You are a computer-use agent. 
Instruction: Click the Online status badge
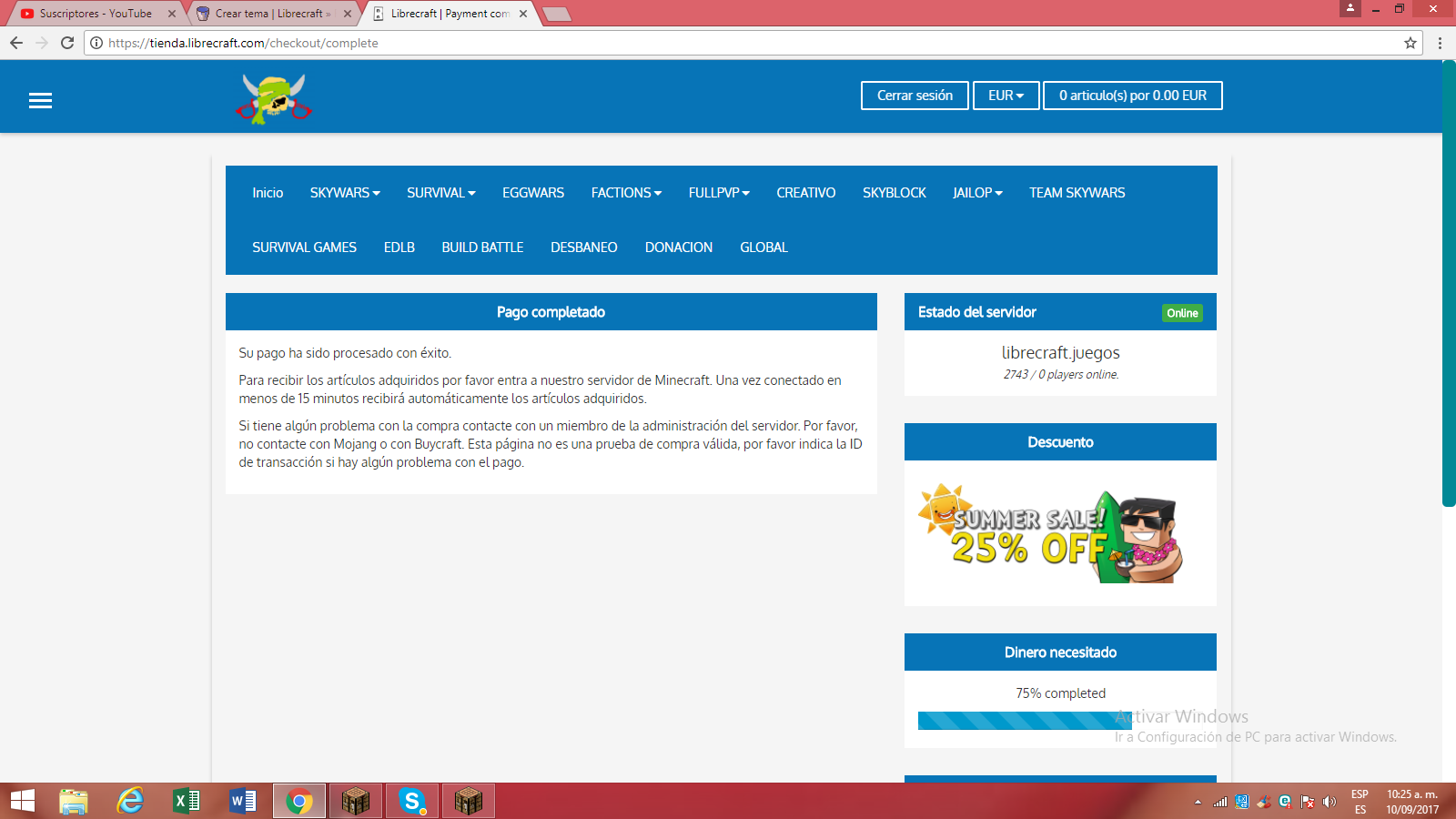pyautogui.click(x=1182, y=313)
